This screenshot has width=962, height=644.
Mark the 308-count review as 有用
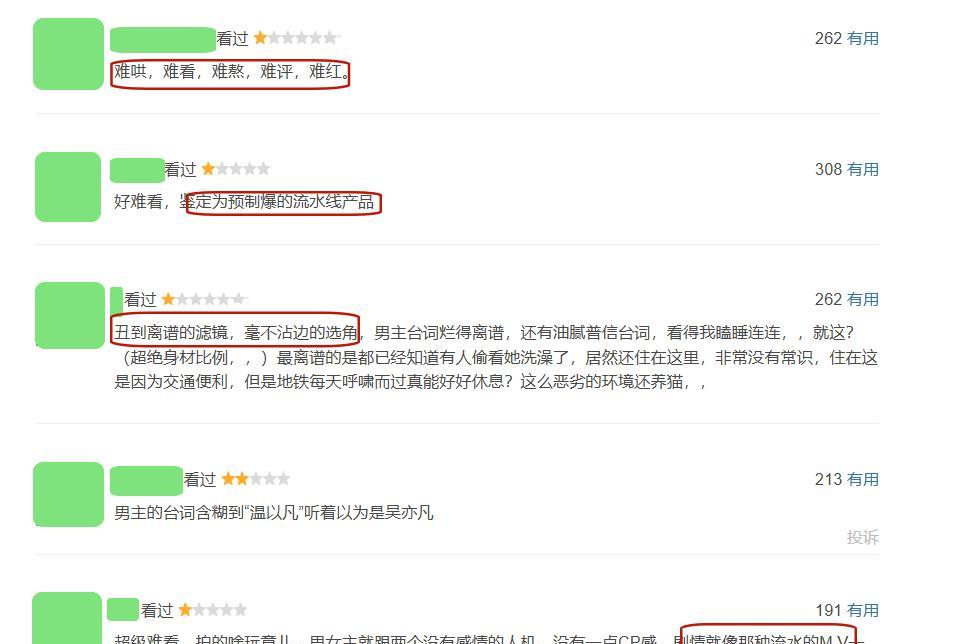pos(863,169)
